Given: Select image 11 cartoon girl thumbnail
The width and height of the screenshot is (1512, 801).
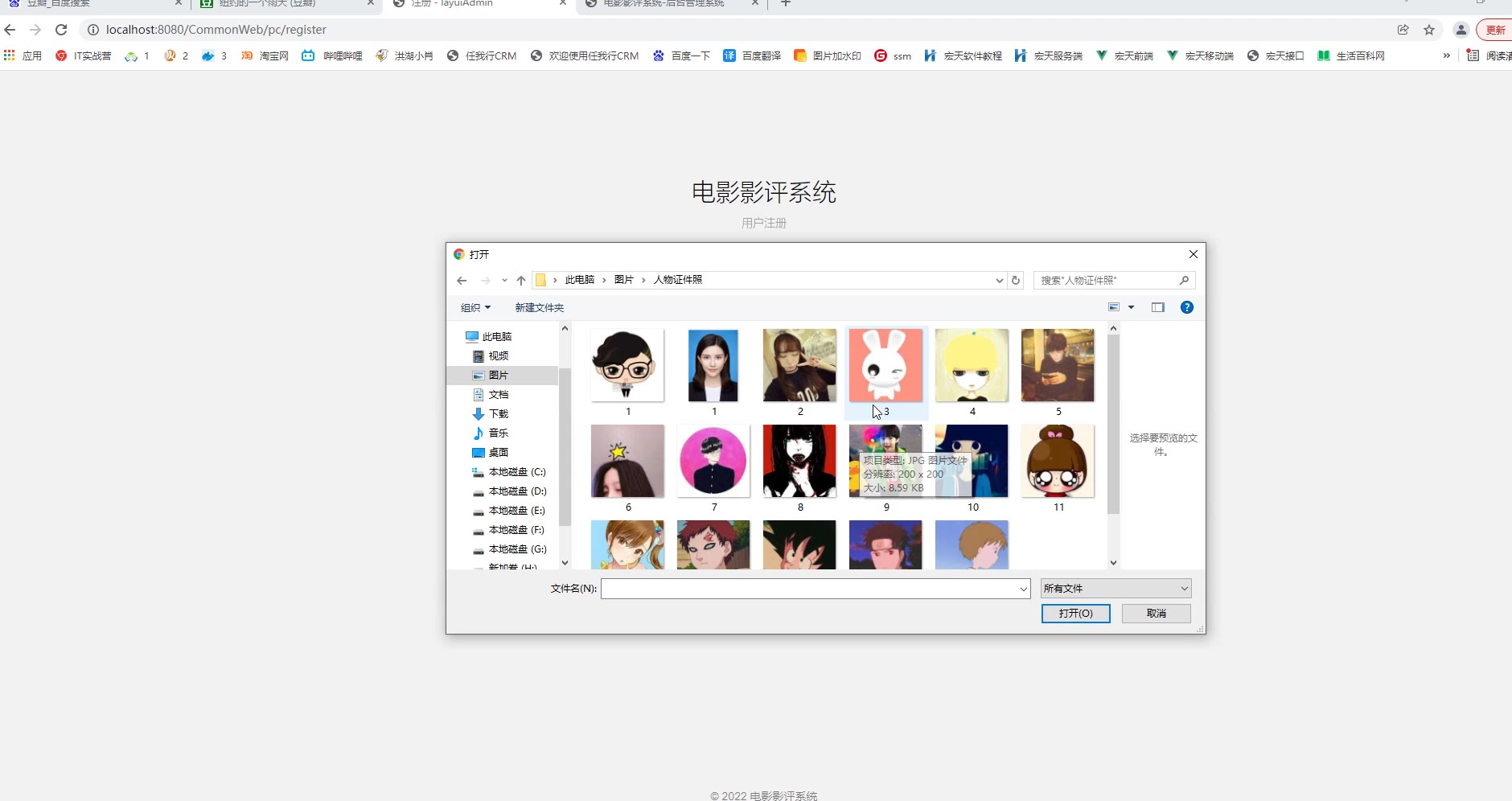Looking at the screenshot, I should coord(1058,461).
